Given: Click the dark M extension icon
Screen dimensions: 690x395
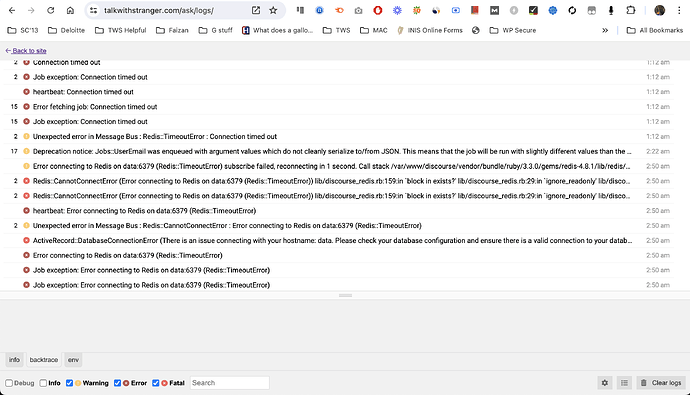Looking at the screenshot, I should [x=494, y=10].
